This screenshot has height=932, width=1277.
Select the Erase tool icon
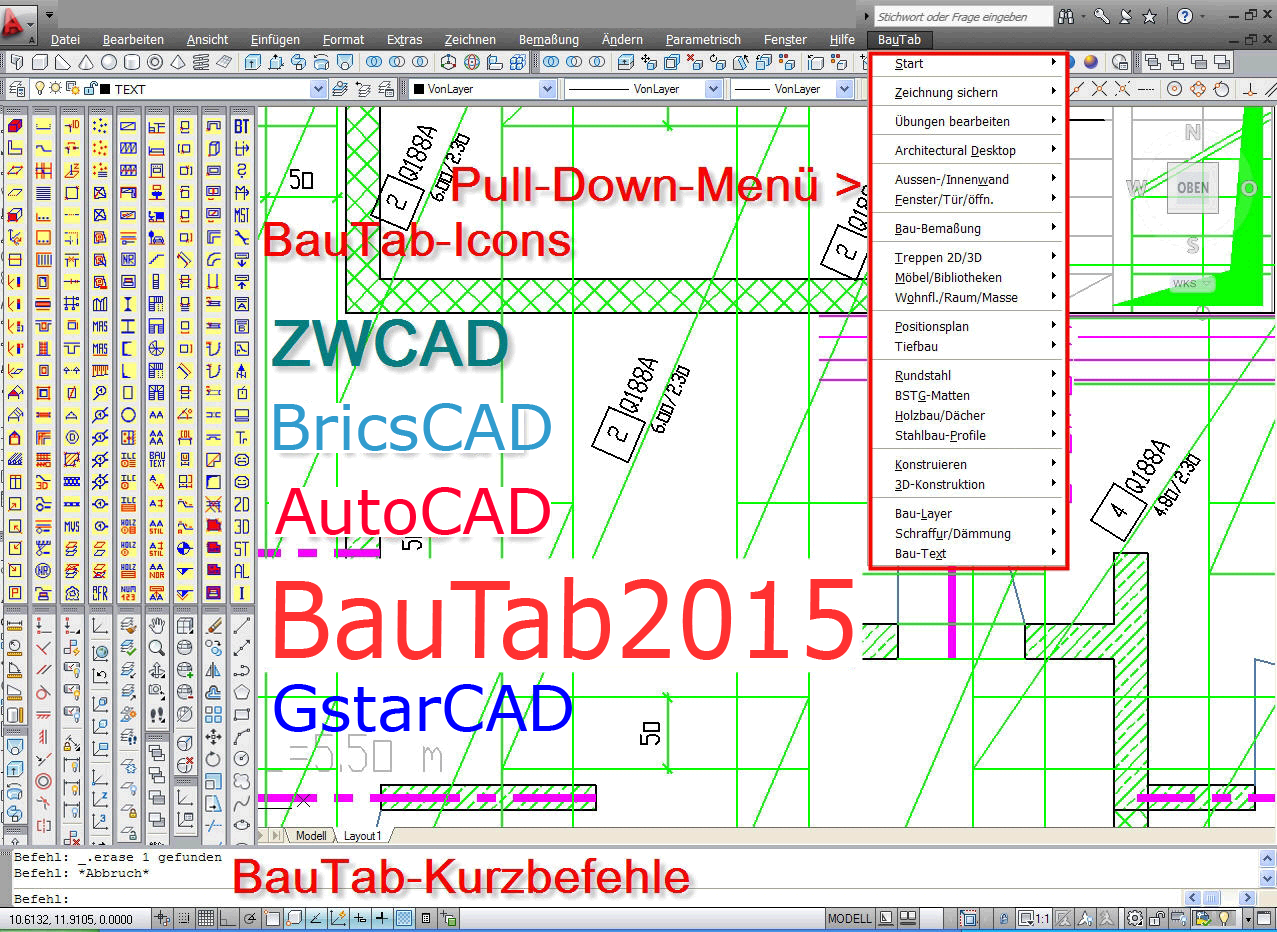click(x=214, y=626)
